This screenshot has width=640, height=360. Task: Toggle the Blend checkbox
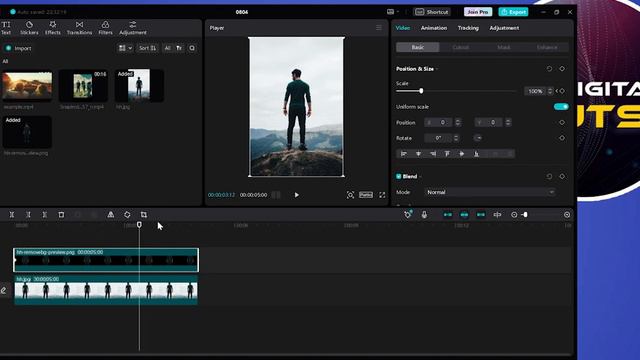tap(399, 176)
